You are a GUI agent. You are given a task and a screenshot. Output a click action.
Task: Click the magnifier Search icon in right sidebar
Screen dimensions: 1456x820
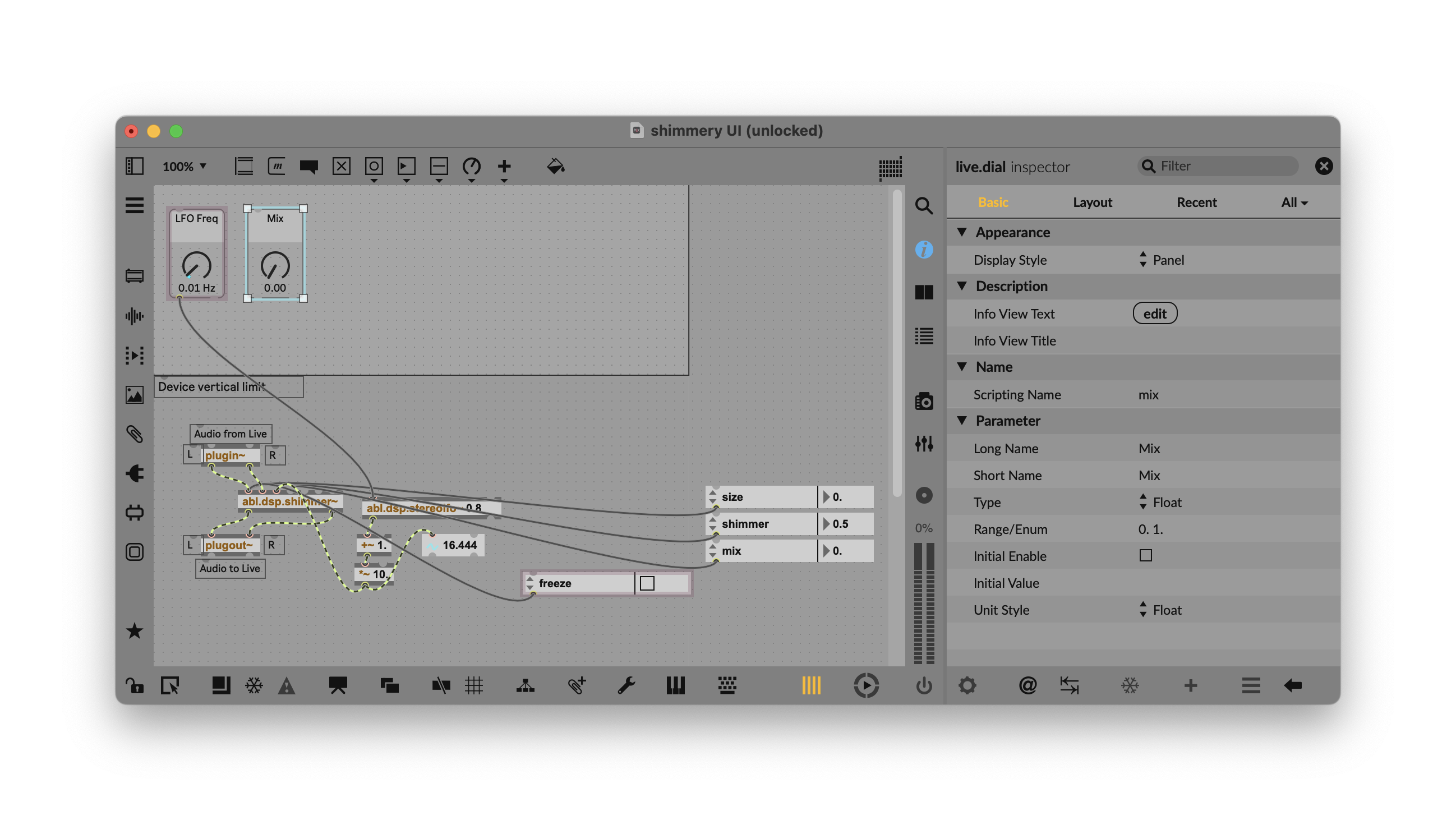click(924, 206)
